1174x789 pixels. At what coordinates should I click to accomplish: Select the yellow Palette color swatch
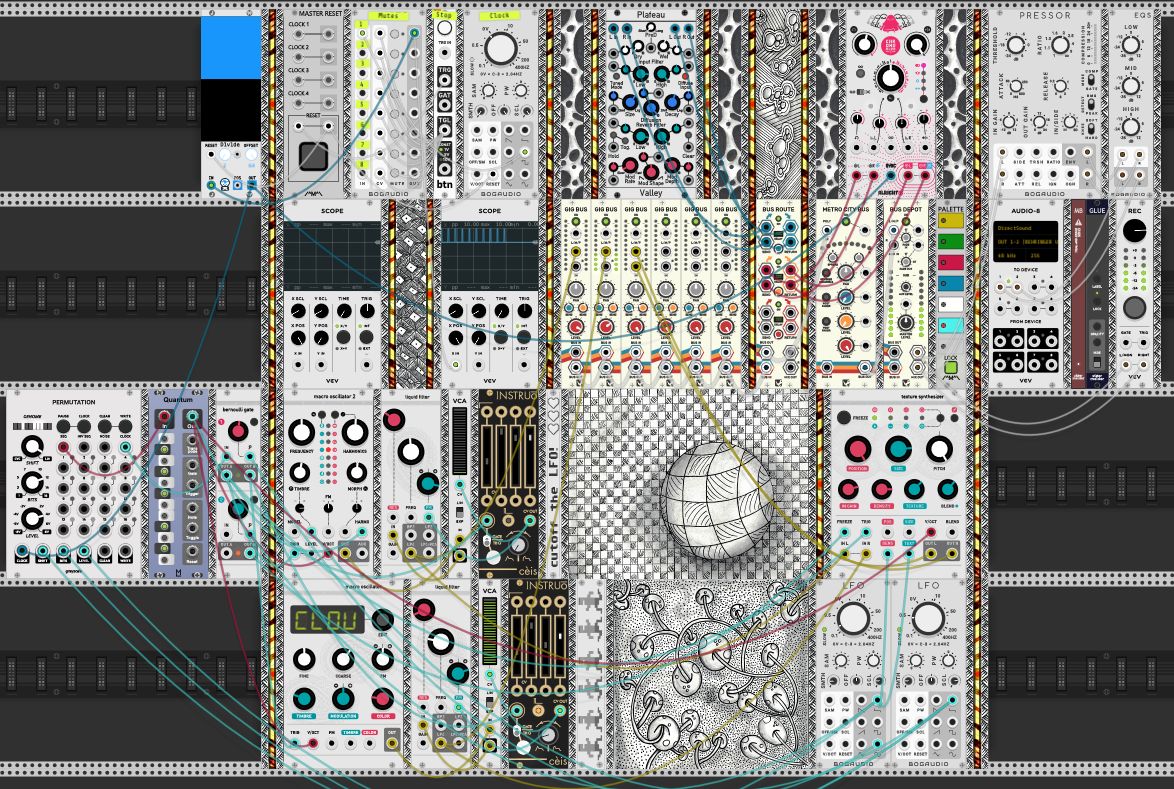click(950, 221)
